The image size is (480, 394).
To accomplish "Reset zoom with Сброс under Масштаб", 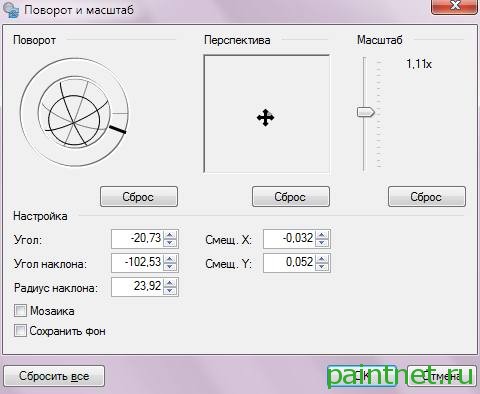I will tap(427, 197).
